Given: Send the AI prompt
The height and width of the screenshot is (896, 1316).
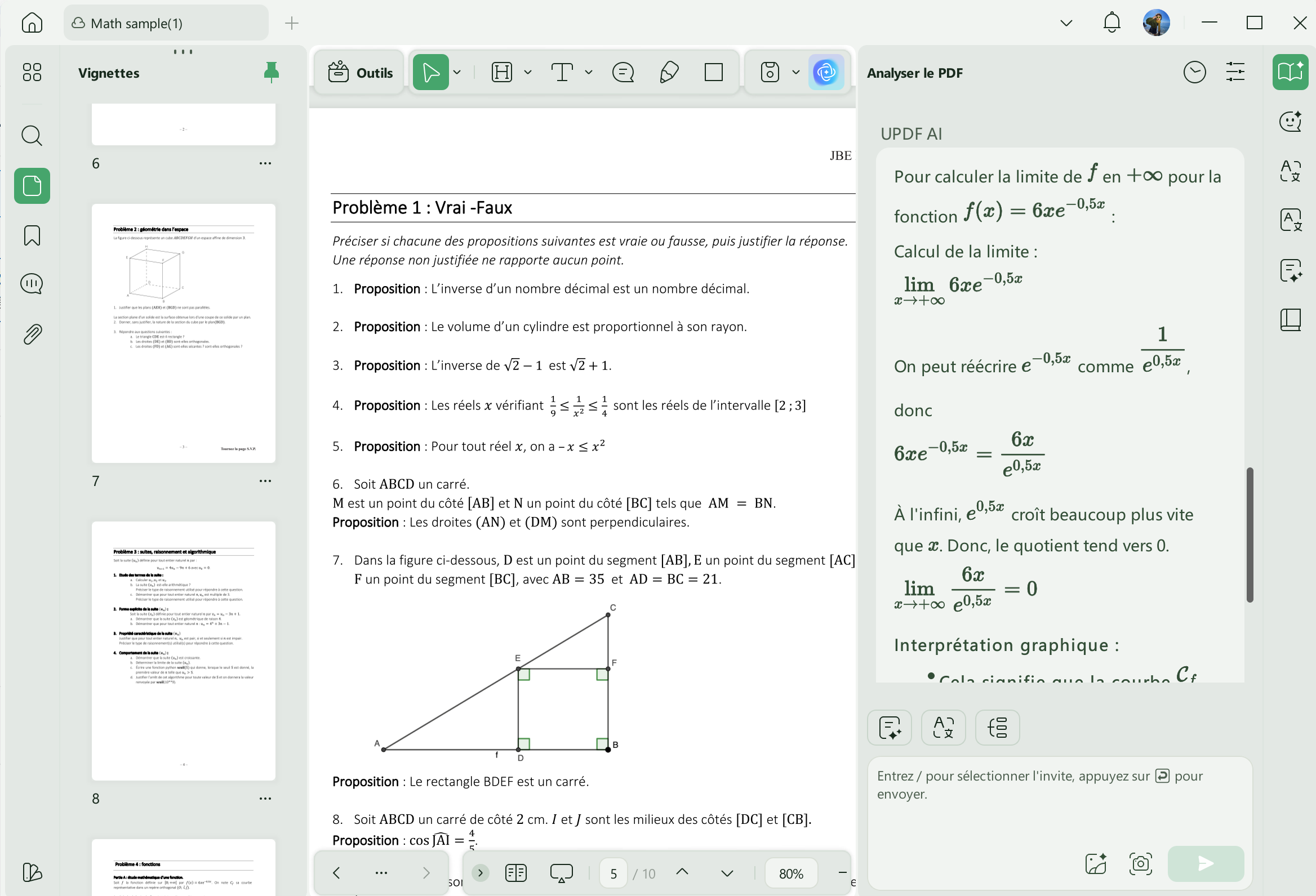Looking at the screenshot, I should point(1205,864).
